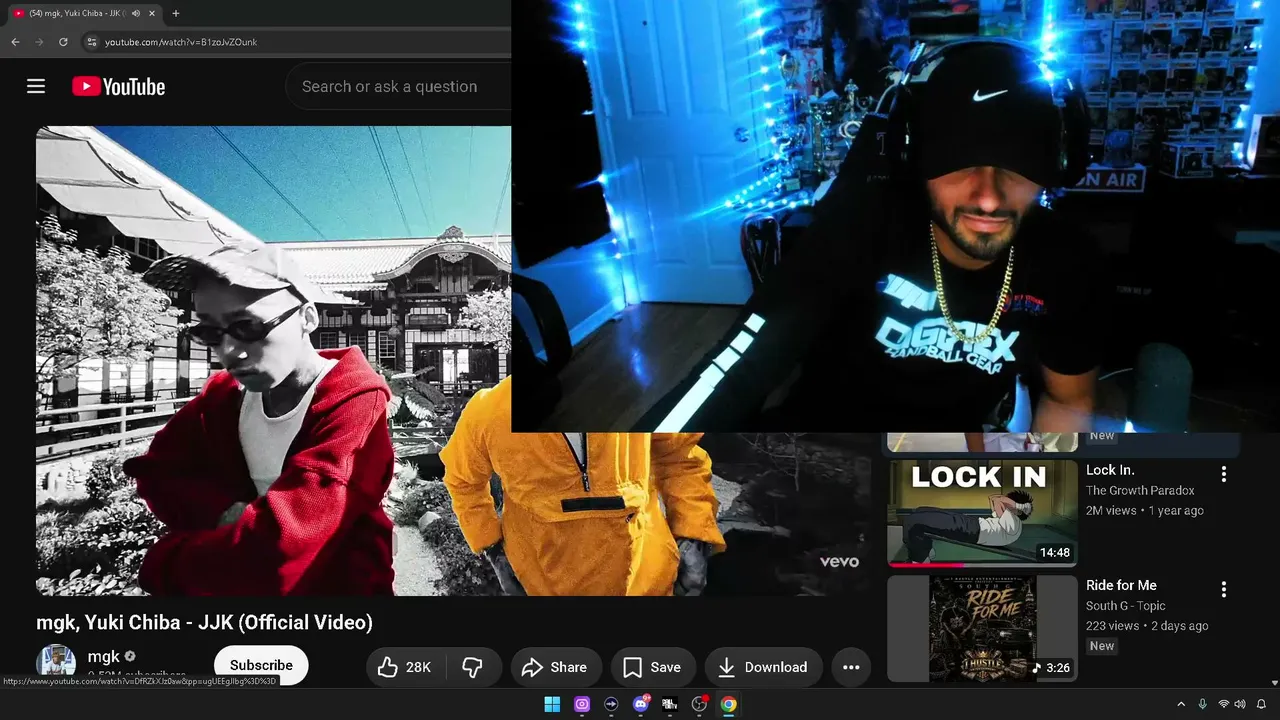
Task: Visit The Growth Paradox channel
Action: coord(1140,490)
